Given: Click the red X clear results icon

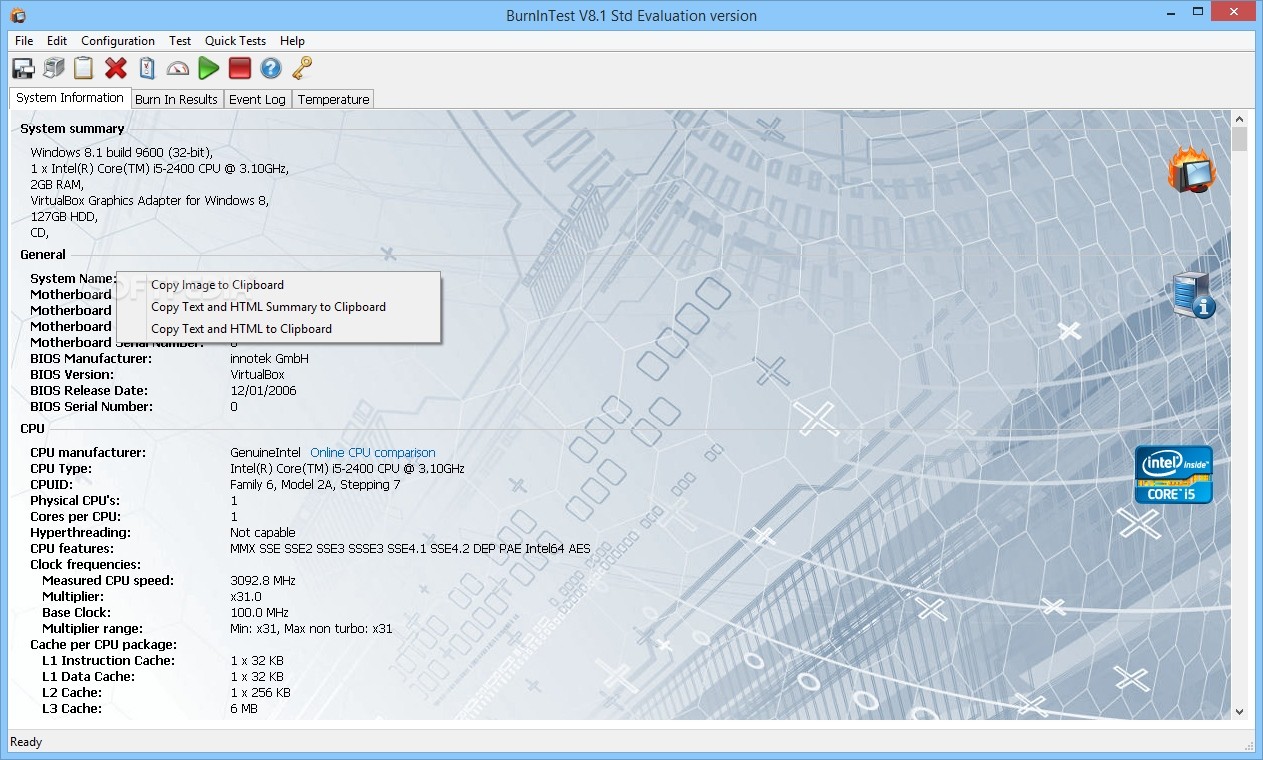Looking at the screenshot, I should (x=116, y=68).
